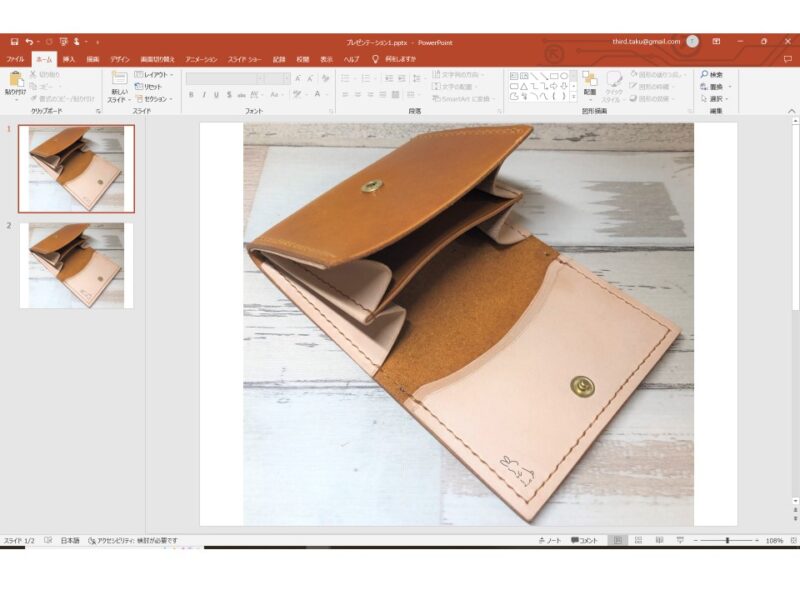Viewport: 800px width, 600px height.
Task: Toggle Comments (コメント) in status bar
Action: pos(584,540)
